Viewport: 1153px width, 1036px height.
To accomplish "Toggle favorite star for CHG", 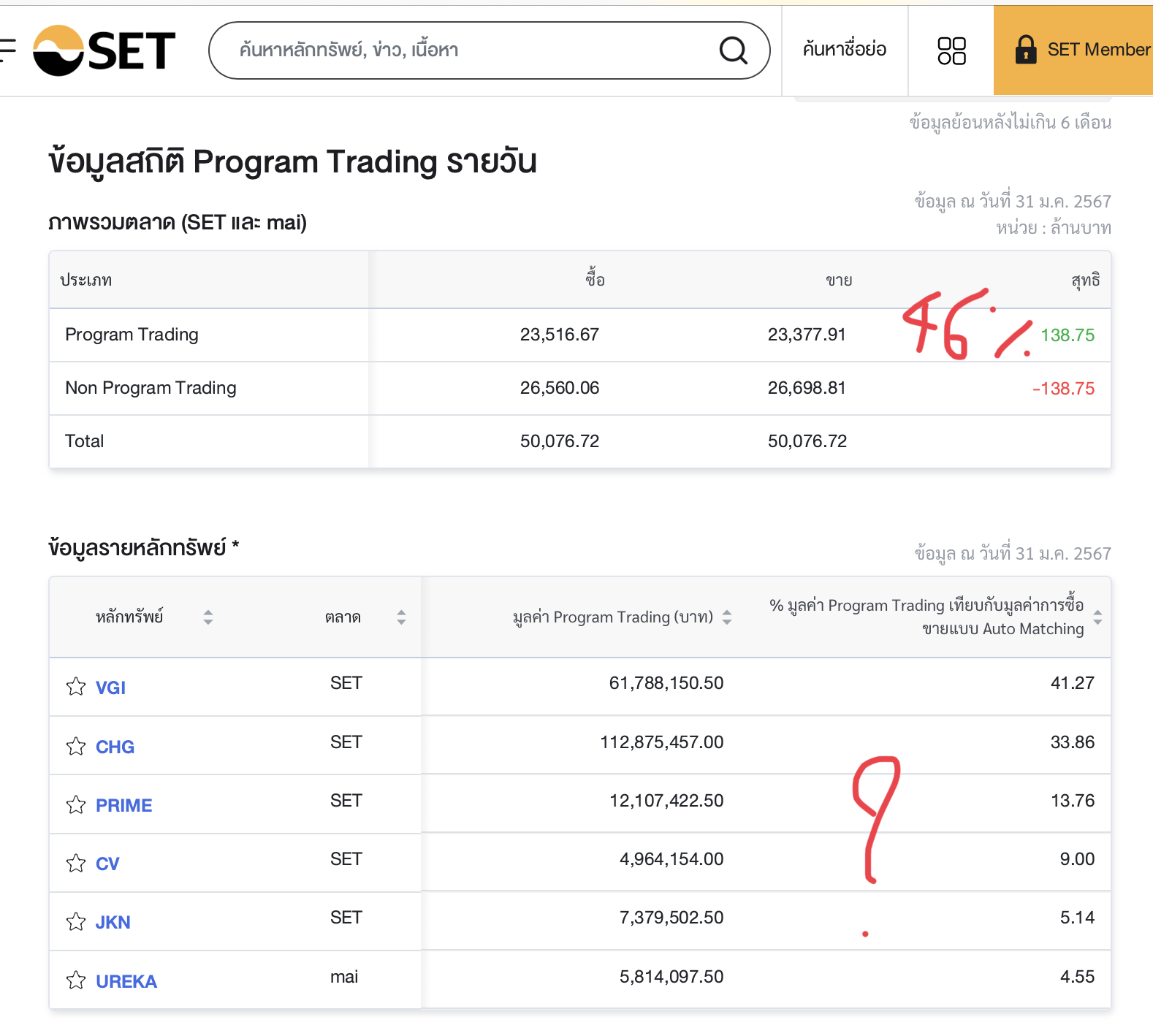I will [x=76, y=746].
